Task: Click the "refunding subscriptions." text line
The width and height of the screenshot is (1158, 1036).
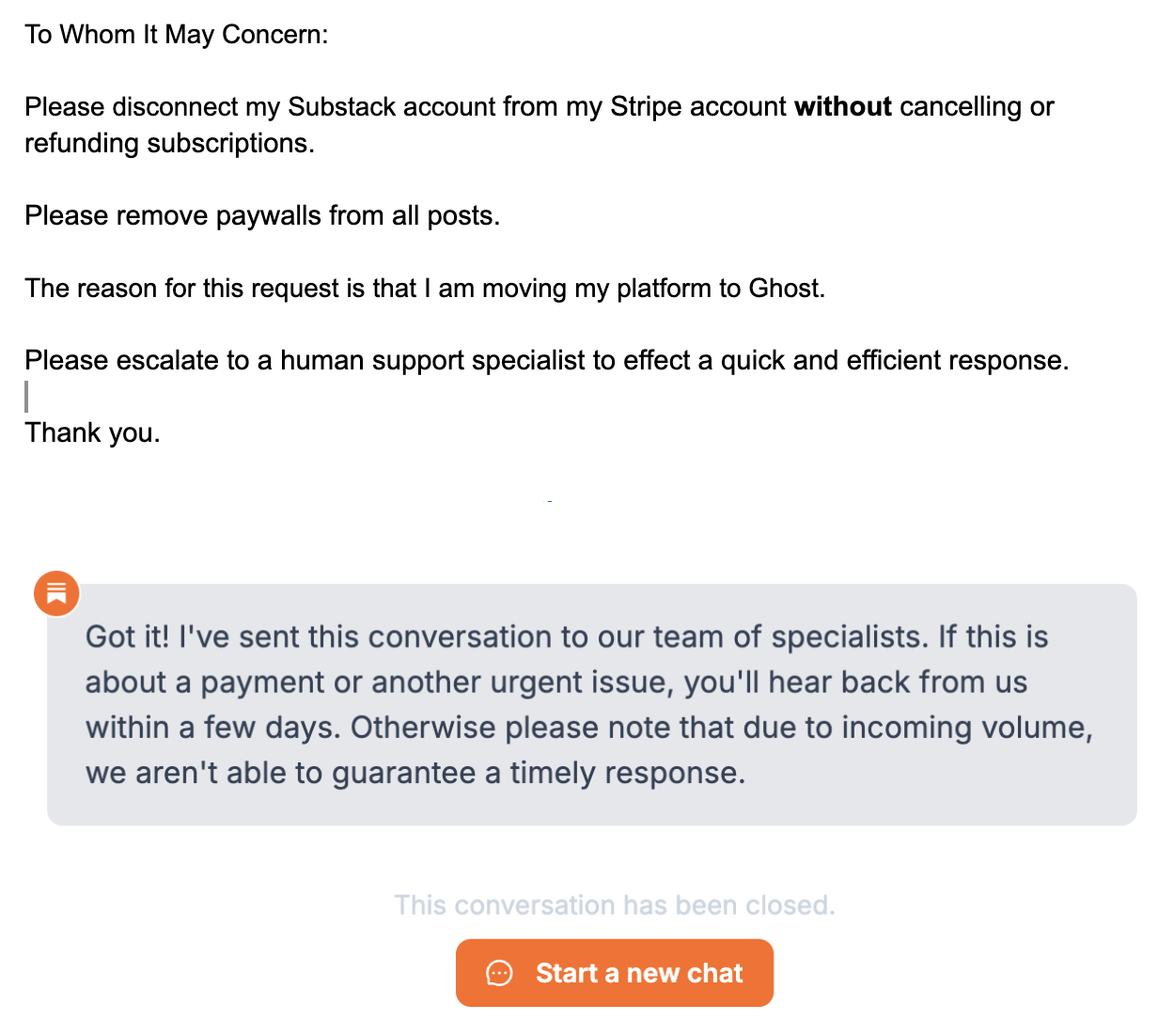Action: tap(169, 144)
